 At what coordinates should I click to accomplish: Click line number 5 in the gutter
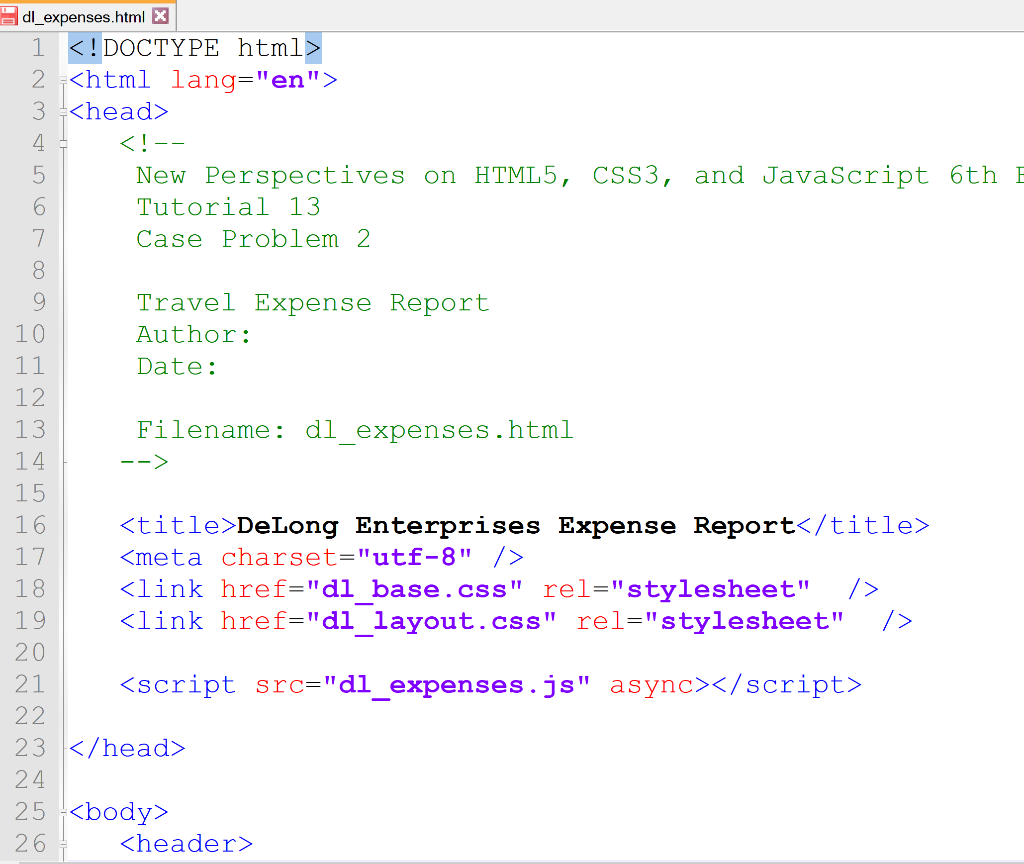pyautogui.click(x=39, y=175)
